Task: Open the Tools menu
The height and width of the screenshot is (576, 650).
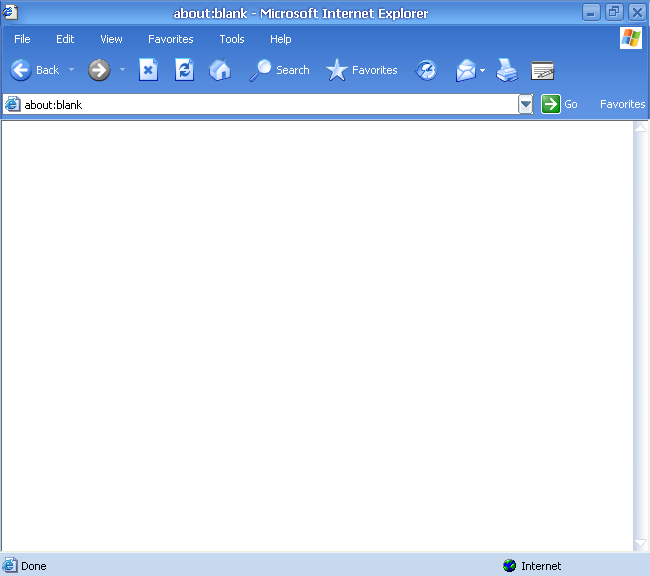Action: coord(232,39)
